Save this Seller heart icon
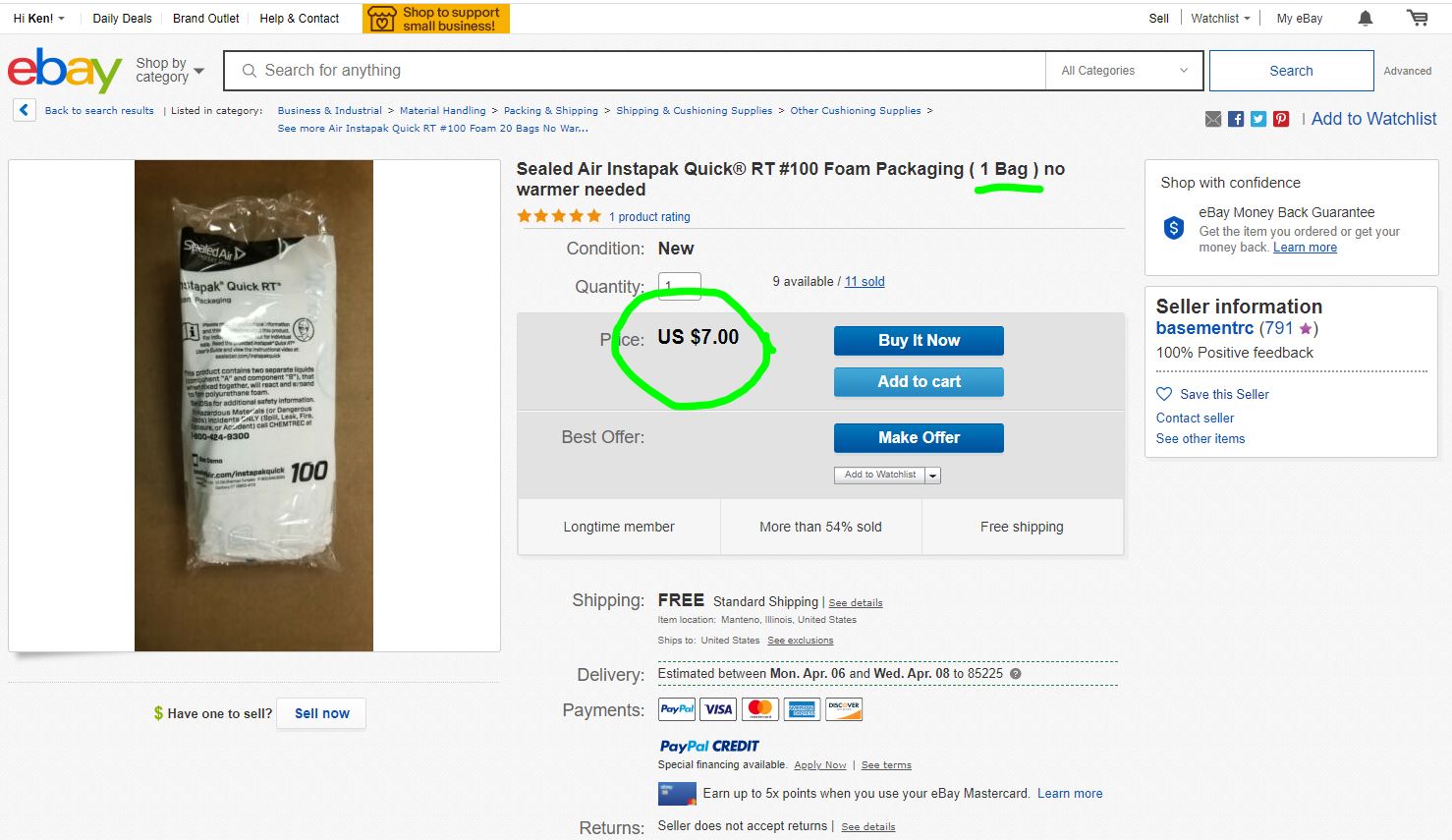This screenshot has width=1452, height=840. 1164,394
